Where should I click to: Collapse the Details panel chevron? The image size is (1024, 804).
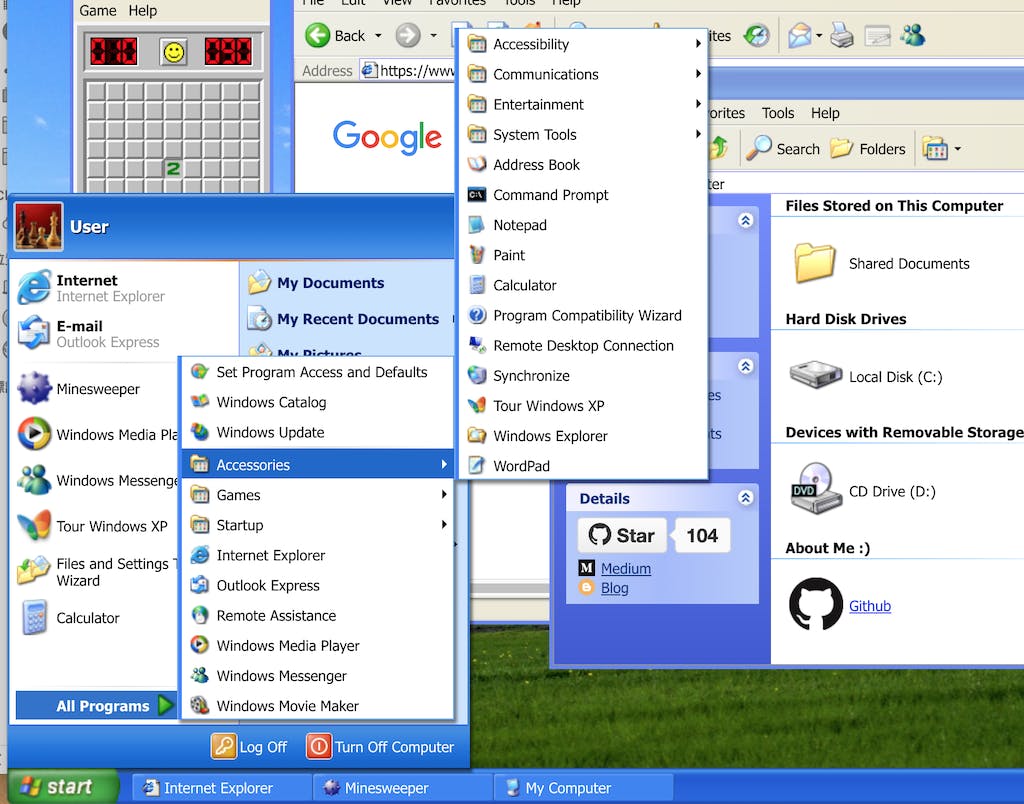[x=745, y=497]
